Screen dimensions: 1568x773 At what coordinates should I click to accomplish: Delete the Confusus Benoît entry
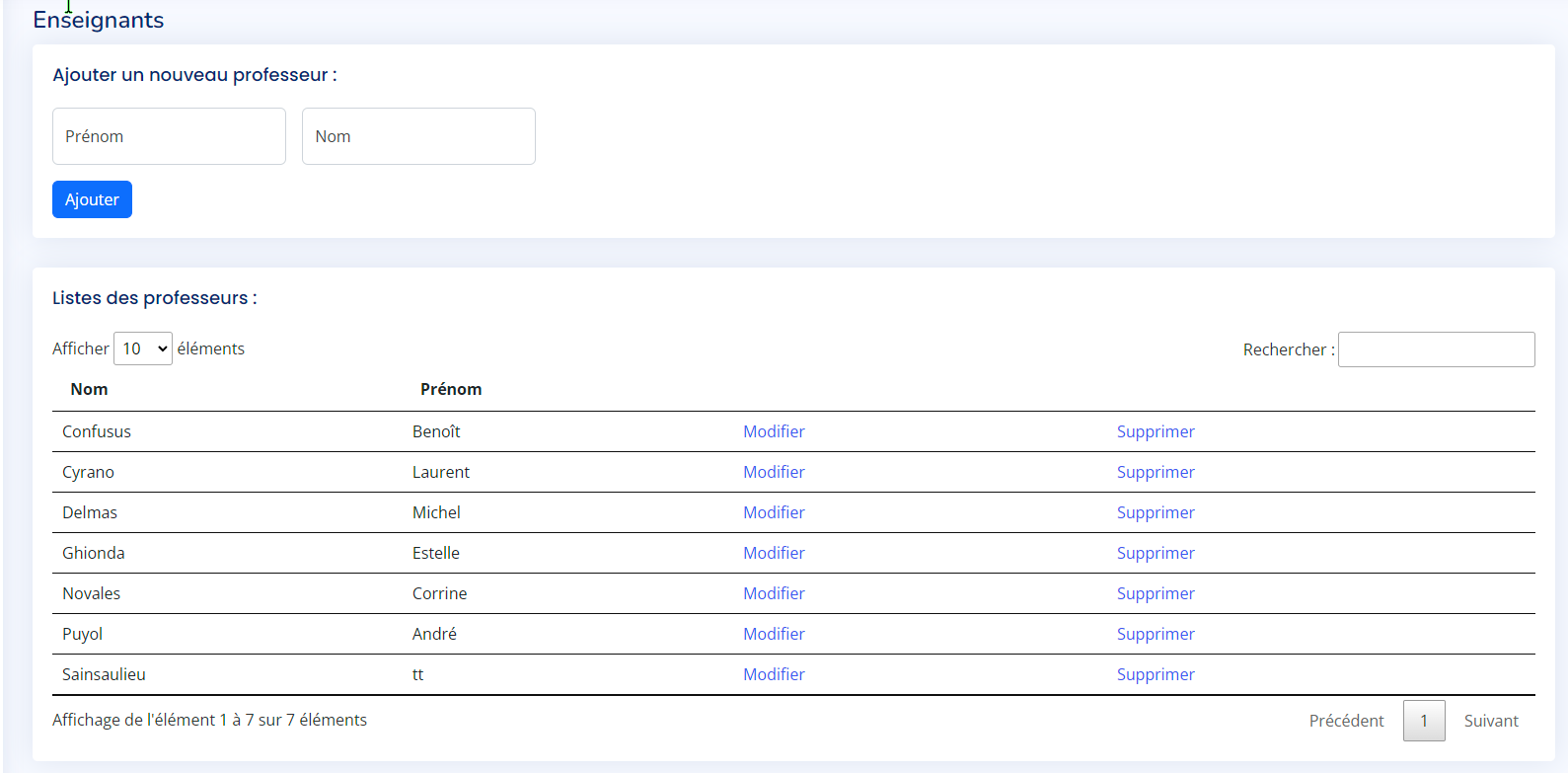pyautogui.click(x=1156, y=431)
